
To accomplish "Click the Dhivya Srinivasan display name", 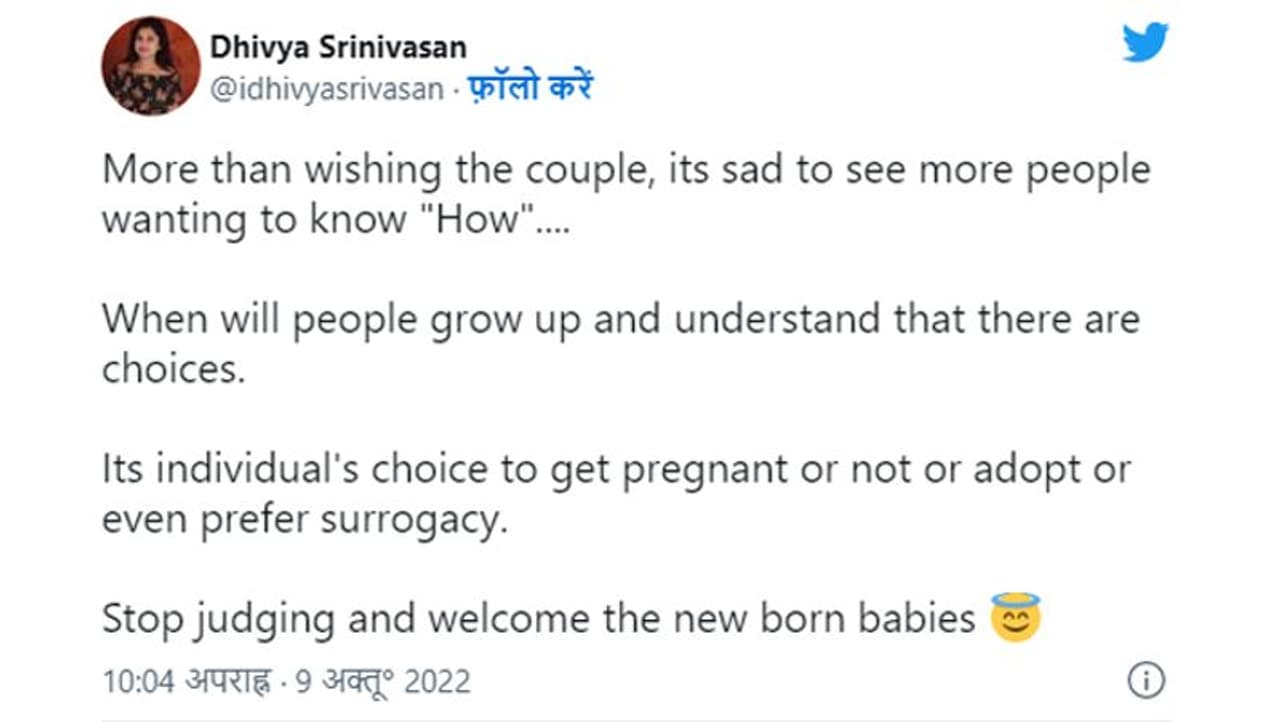I will coord(338,47).
